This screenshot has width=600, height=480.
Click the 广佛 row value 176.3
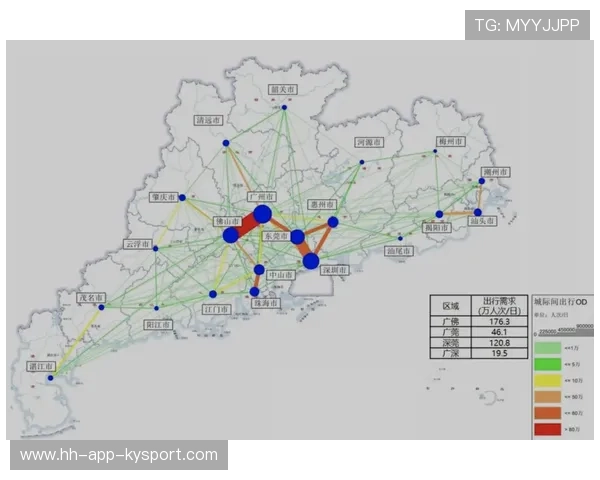[x=499, y=321]
